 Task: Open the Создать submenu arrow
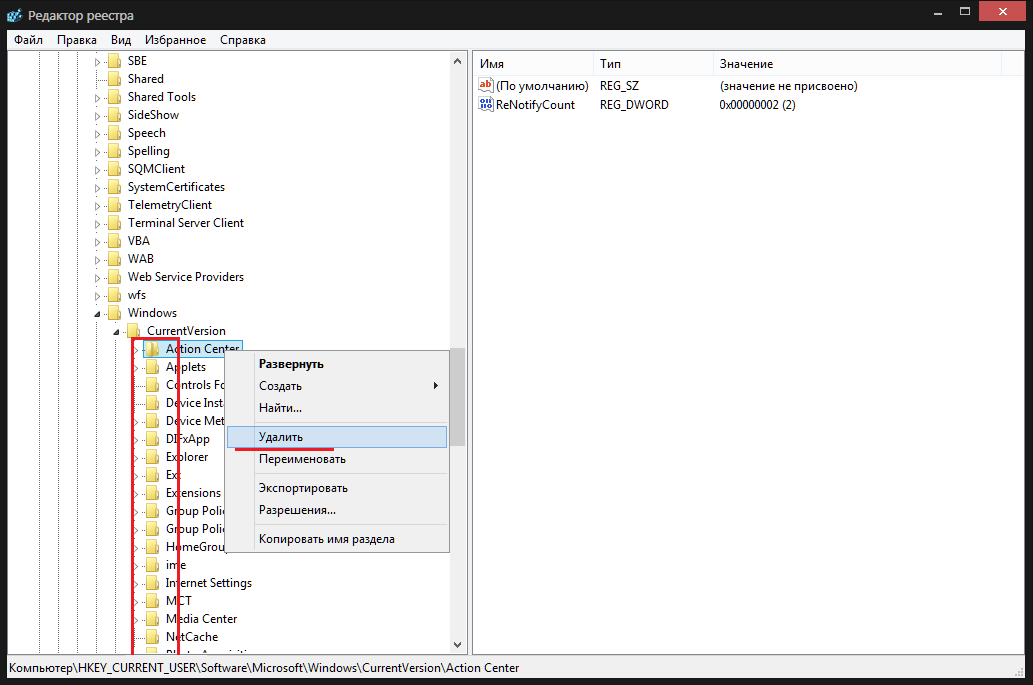click(435, 386)
